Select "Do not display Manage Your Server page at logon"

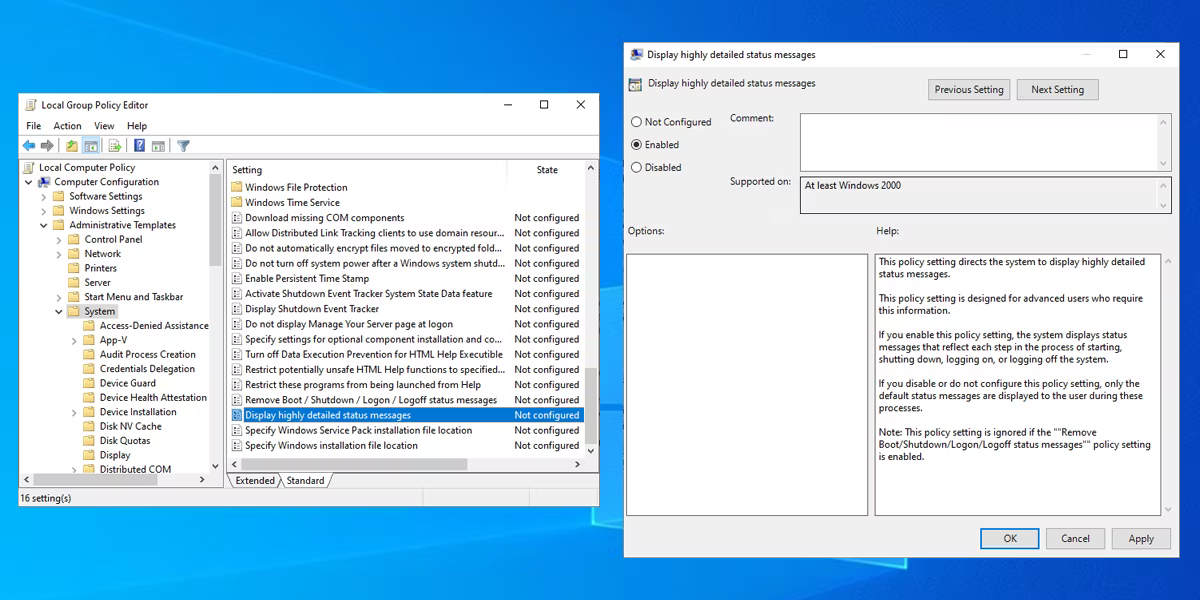349,324
